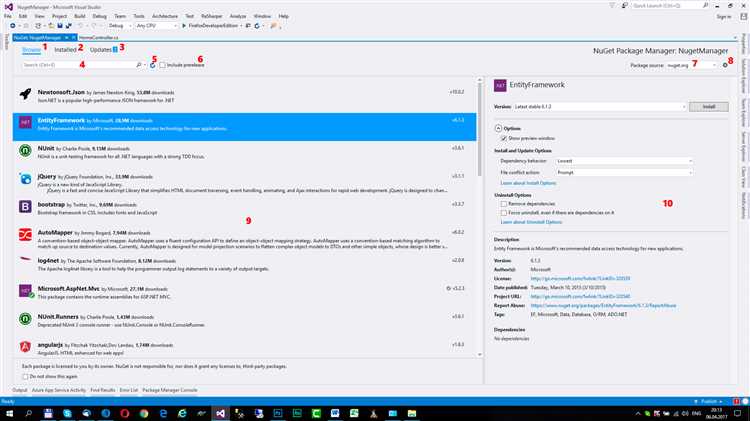750x421 pixels.
Task: Open Learn about Uninstall Options link
Action: pos(531,222)
